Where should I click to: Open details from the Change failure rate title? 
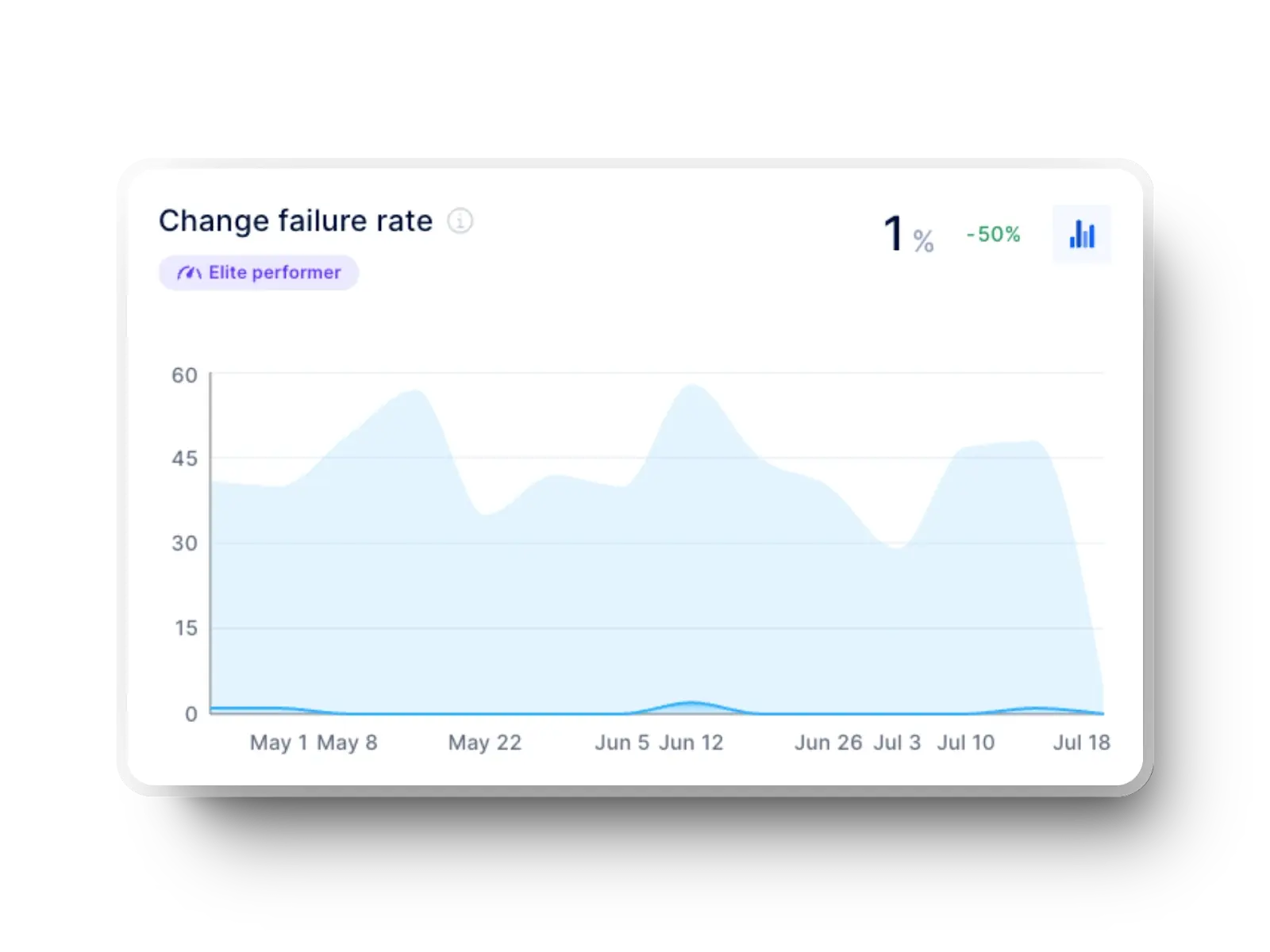click(x=295, y=221)
